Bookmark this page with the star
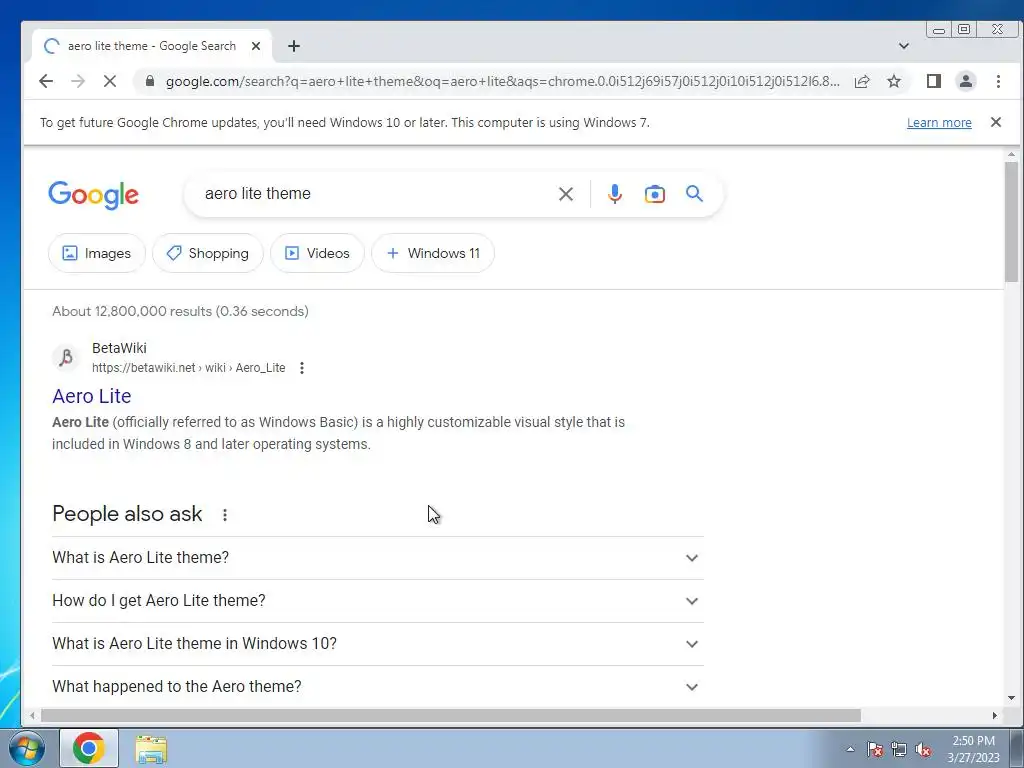Screen dimensions: 1024x768 [x=894, y=81]
